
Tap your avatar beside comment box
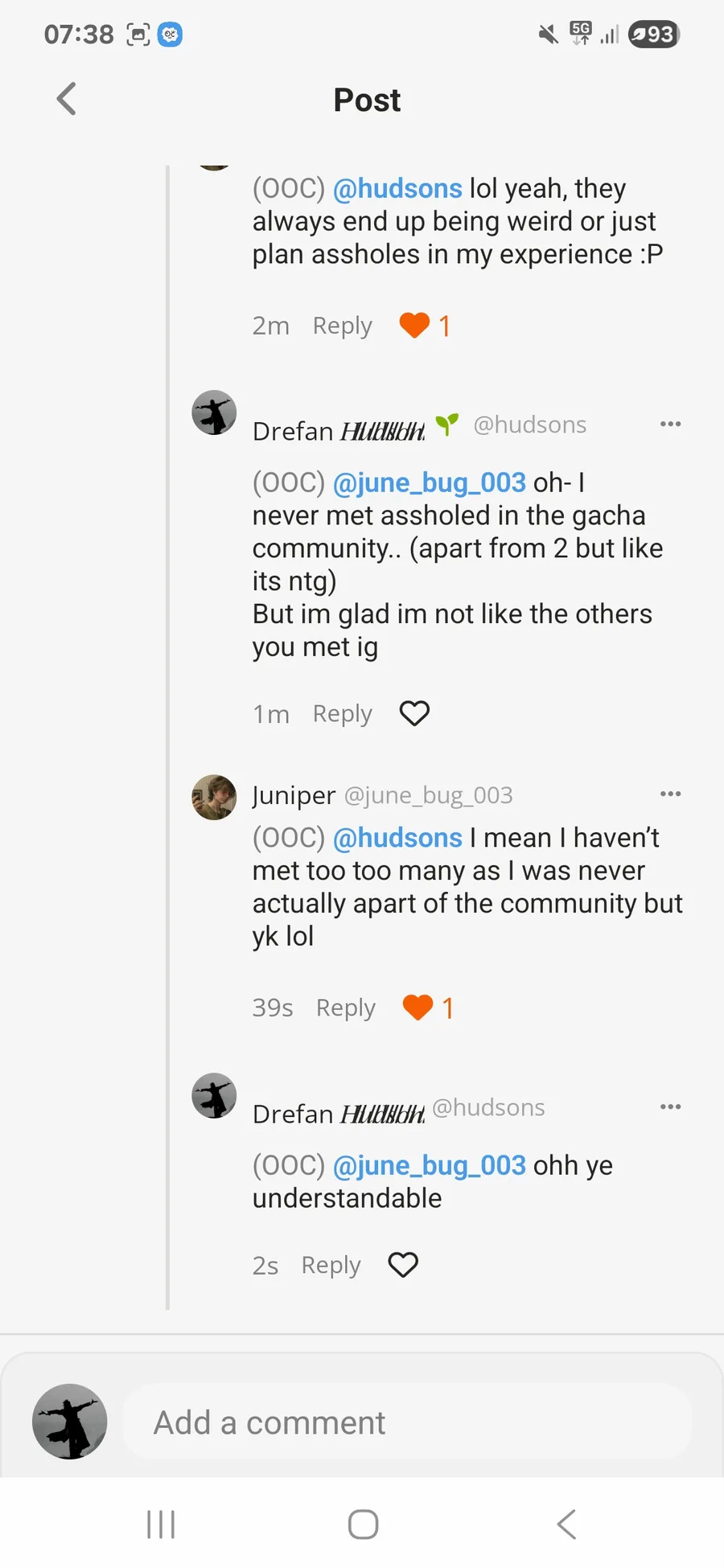click(70, 1422)
